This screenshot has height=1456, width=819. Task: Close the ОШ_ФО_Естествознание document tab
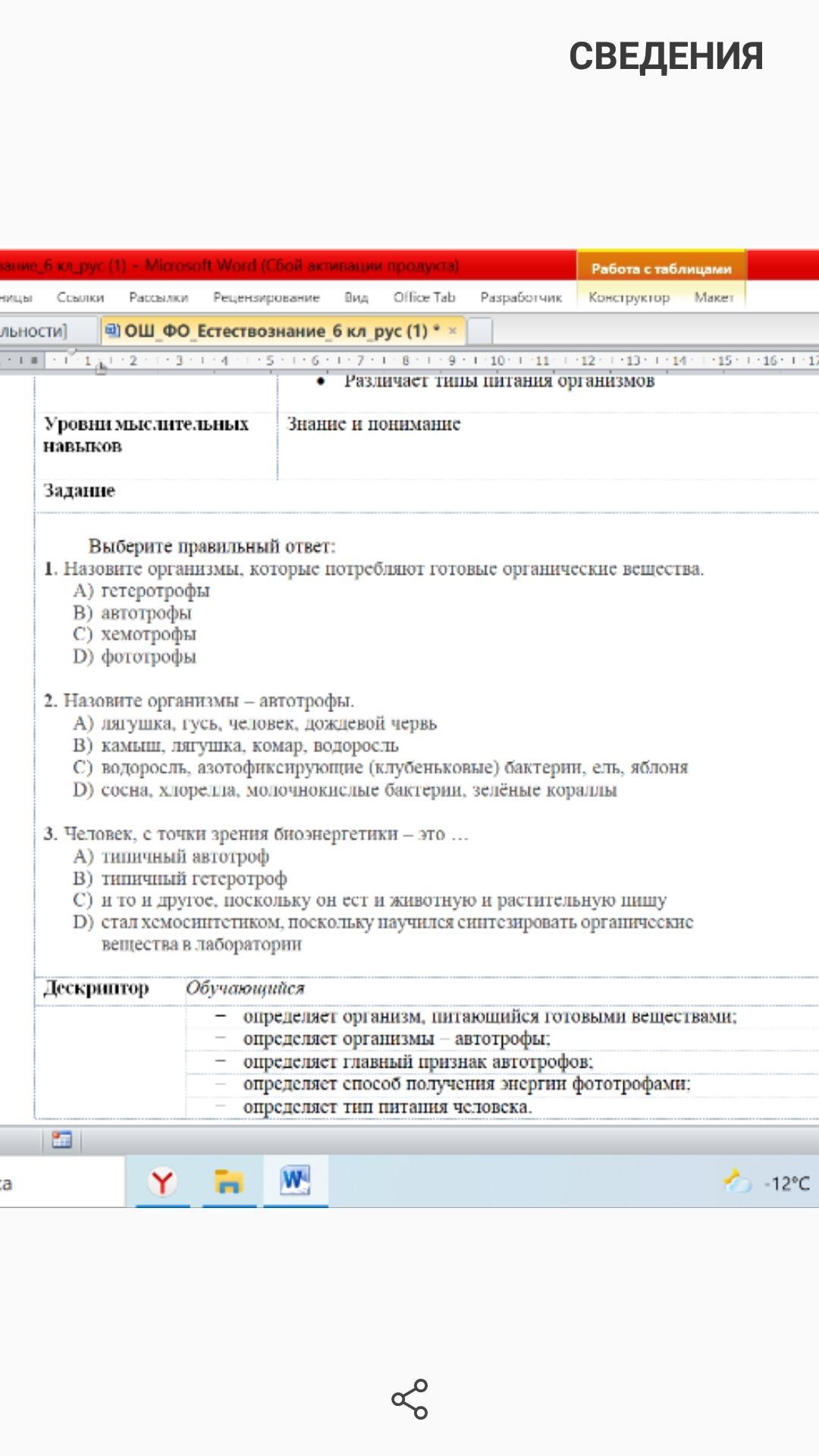(x=453, y=331)
